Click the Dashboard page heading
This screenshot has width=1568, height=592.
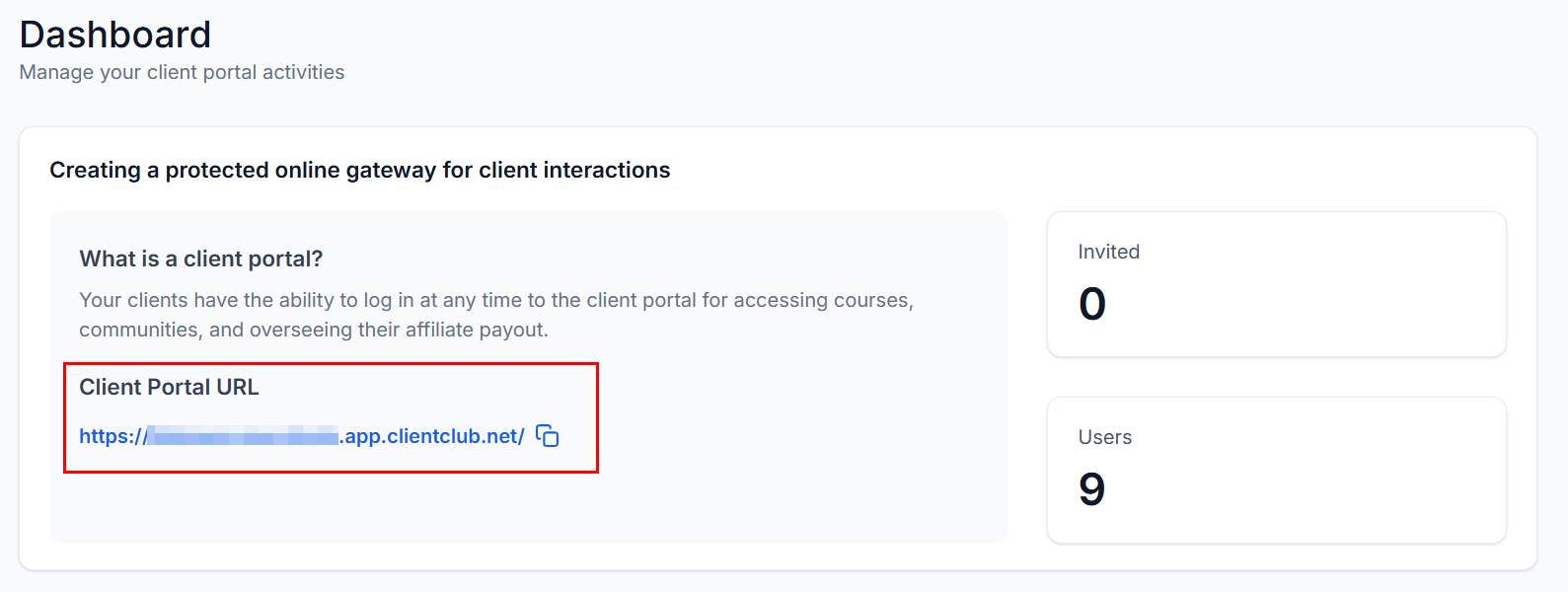tap(115, 35)
